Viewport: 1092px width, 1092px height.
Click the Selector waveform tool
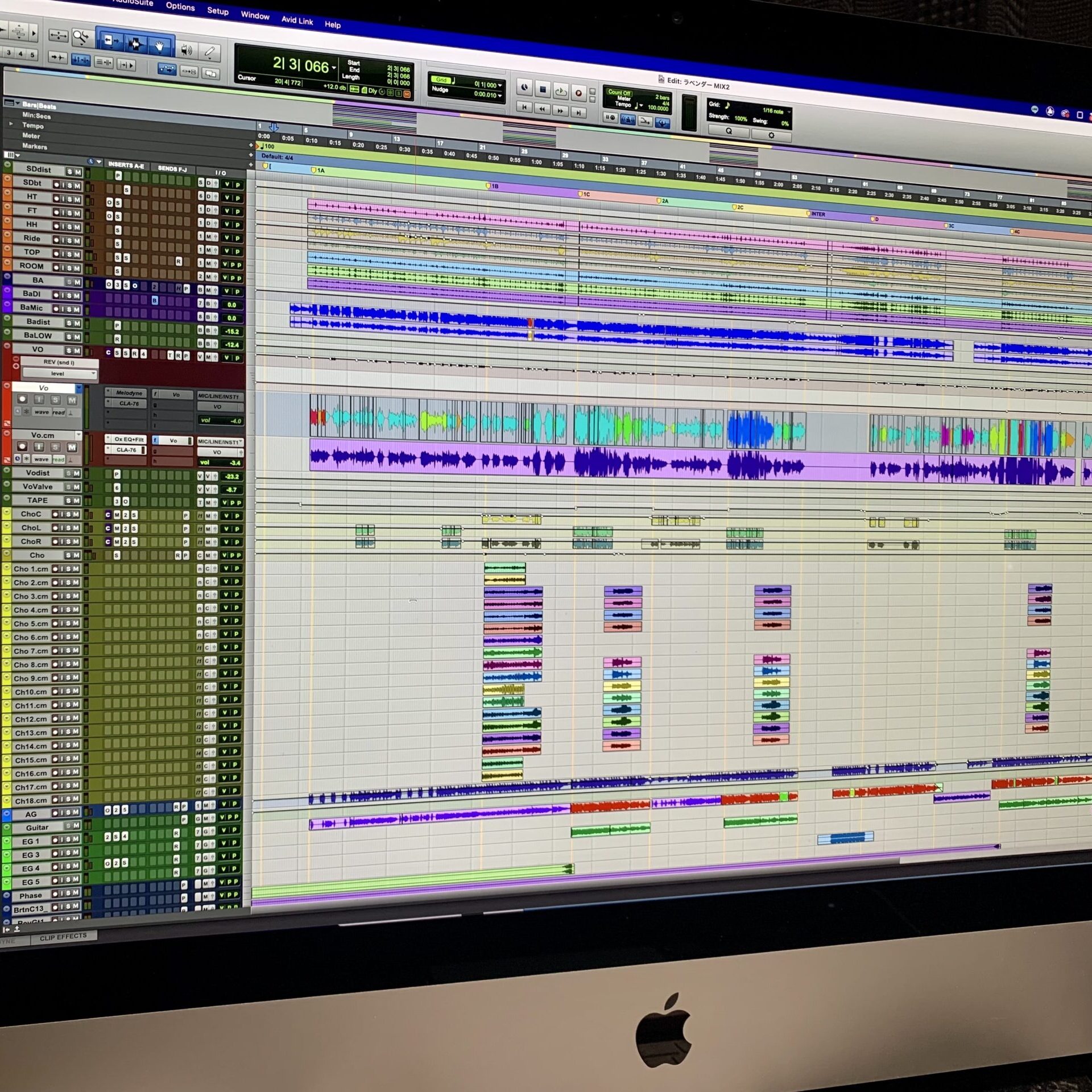pos(135,43)
